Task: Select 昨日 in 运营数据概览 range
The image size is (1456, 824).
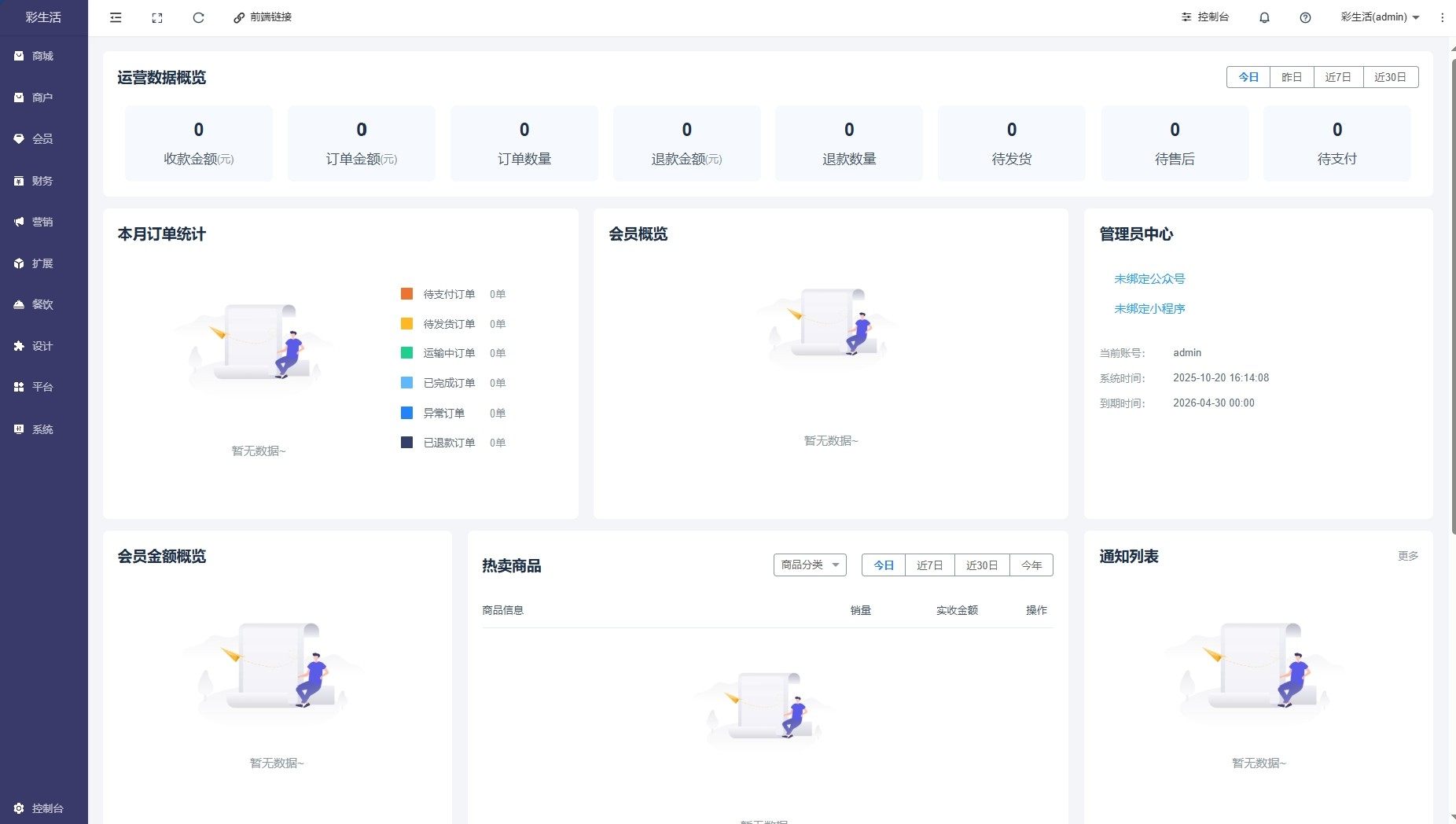Action: 1292,77
